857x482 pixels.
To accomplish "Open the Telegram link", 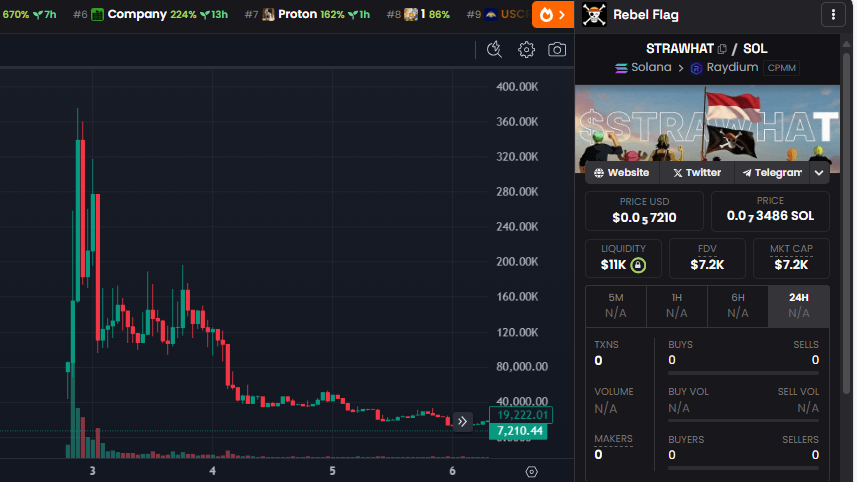I will (x=772, y=173).
